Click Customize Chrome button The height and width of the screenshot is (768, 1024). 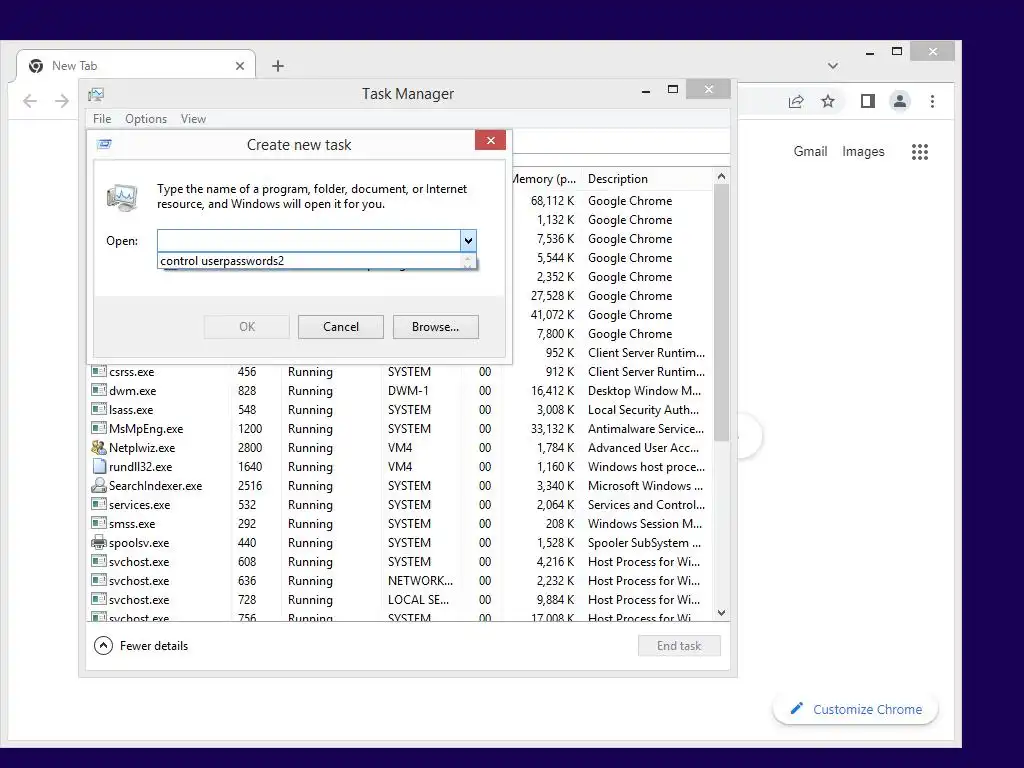point(856,709)
